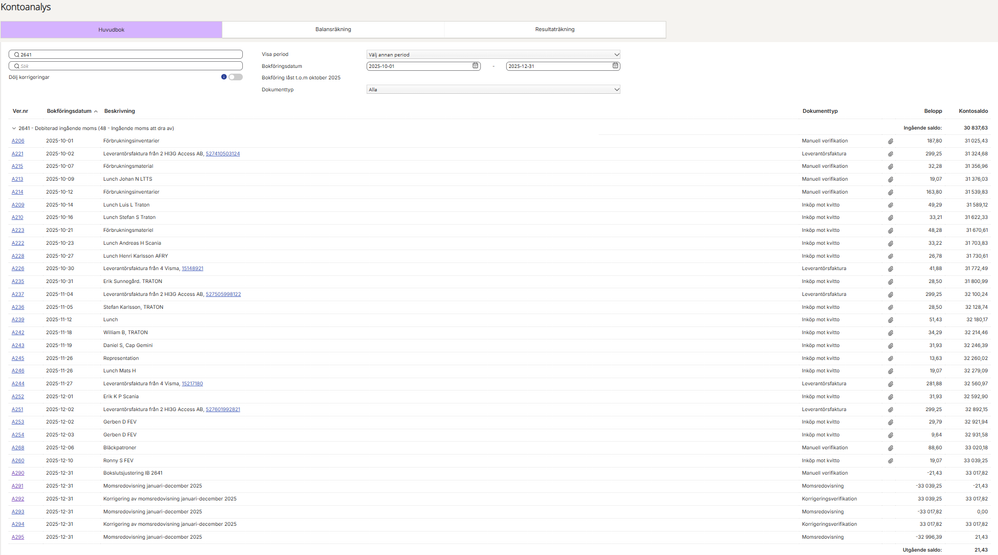Open attachment paperclip for verification A236
998x555 pixels.
point(890,307)
